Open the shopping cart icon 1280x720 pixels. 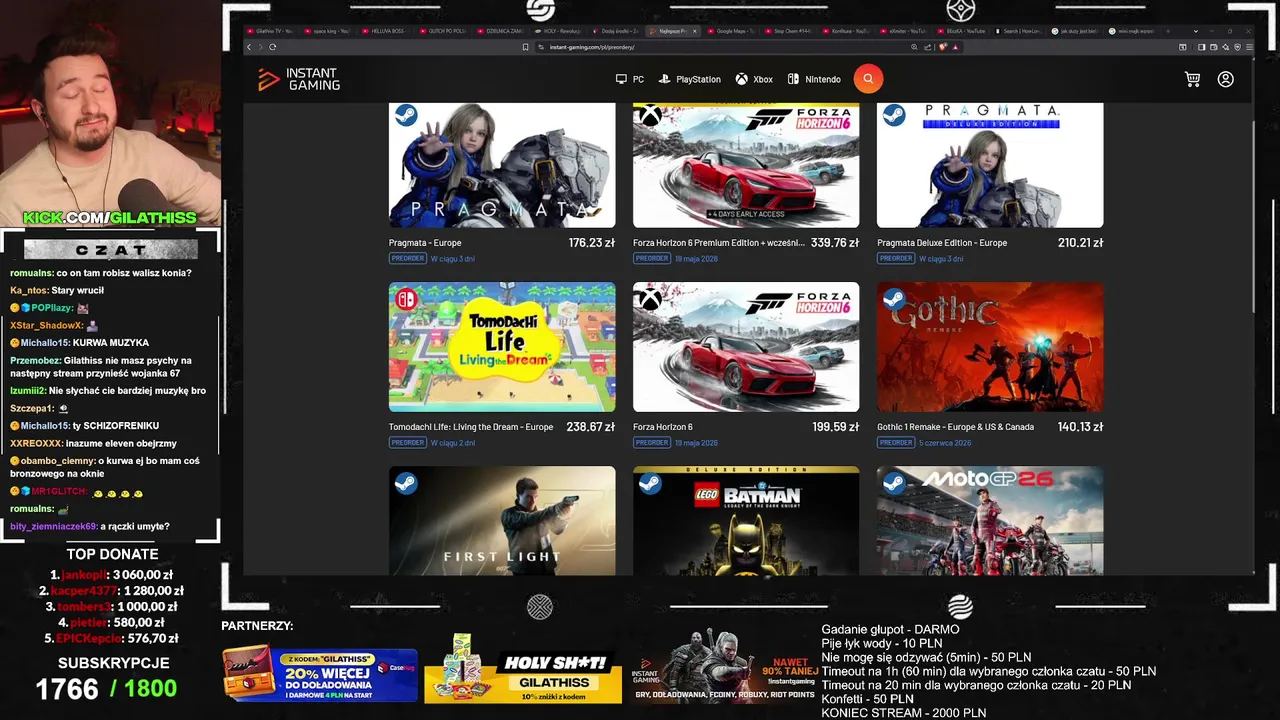click(x=1192, y=79)
